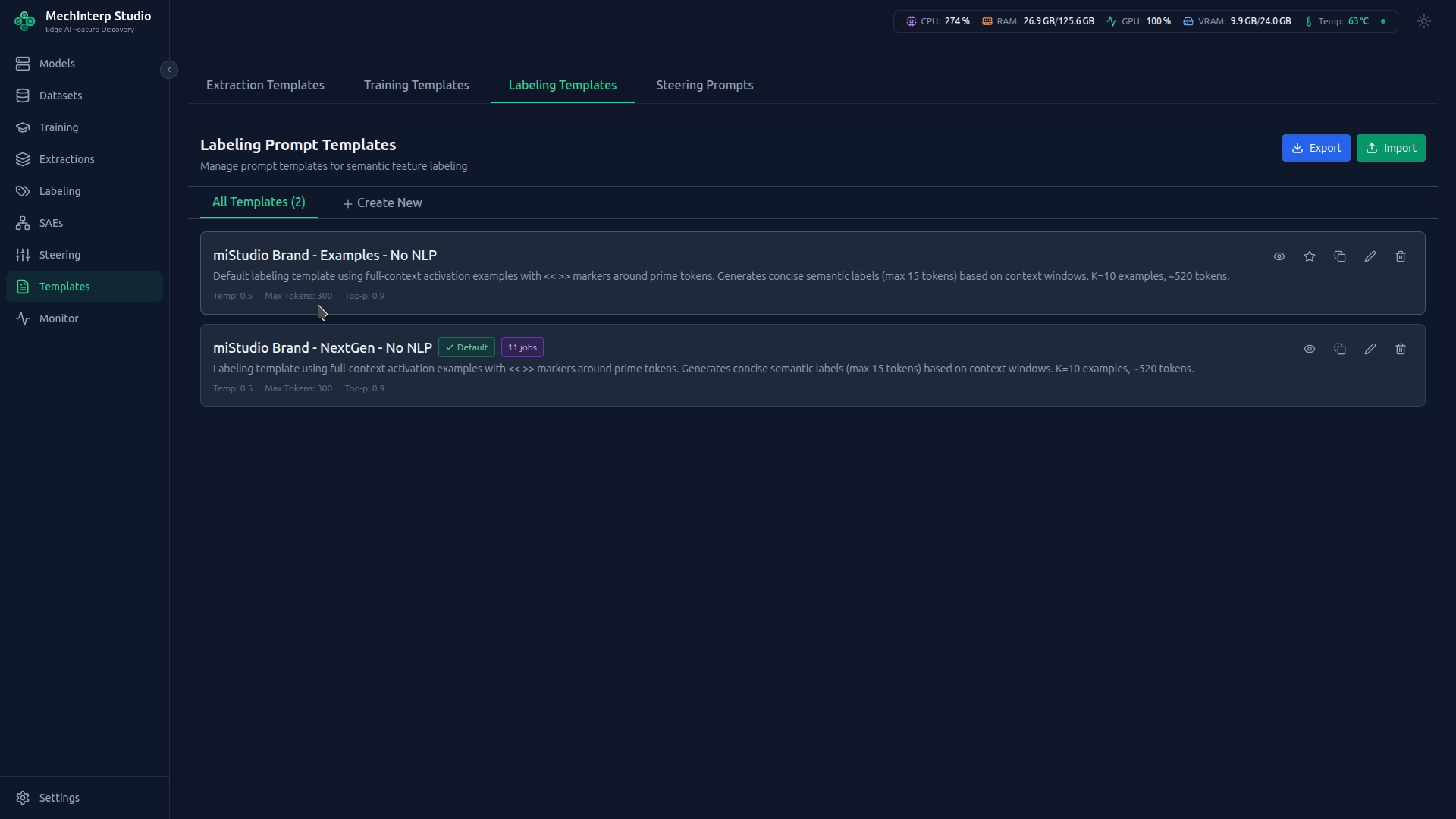Click the green status dot in system bar
This screenshot has height=819, width=1456.
click(x=1383, y=21)
